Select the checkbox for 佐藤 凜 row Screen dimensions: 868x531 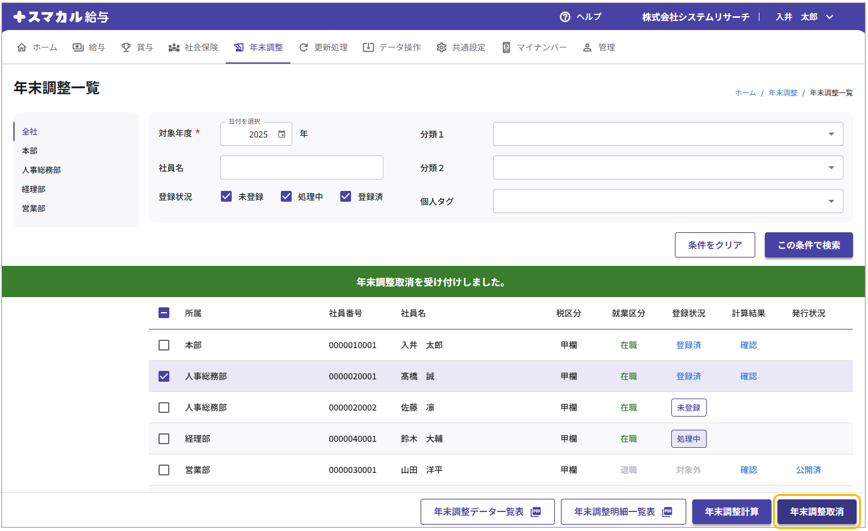coord(164,408)
